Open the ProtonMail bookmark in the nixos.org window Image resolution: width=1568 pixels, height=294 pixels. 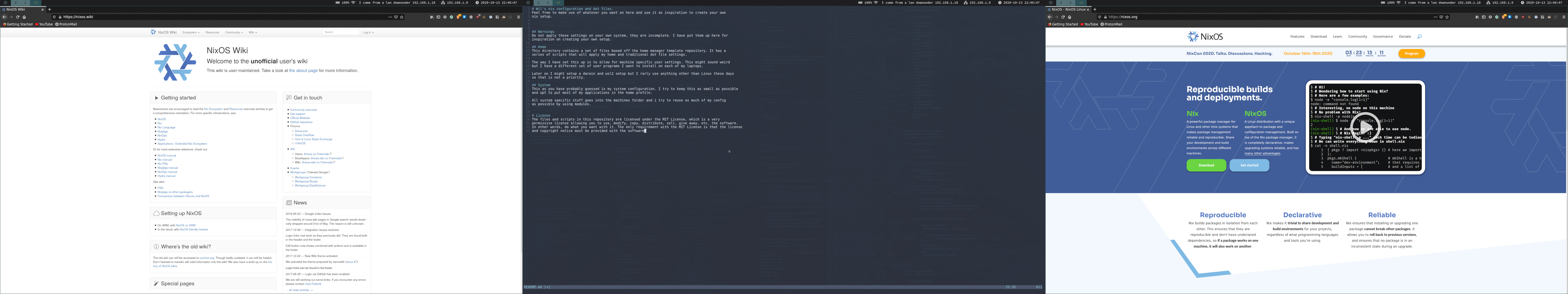pyautogui.click(x=1111, y=24)
